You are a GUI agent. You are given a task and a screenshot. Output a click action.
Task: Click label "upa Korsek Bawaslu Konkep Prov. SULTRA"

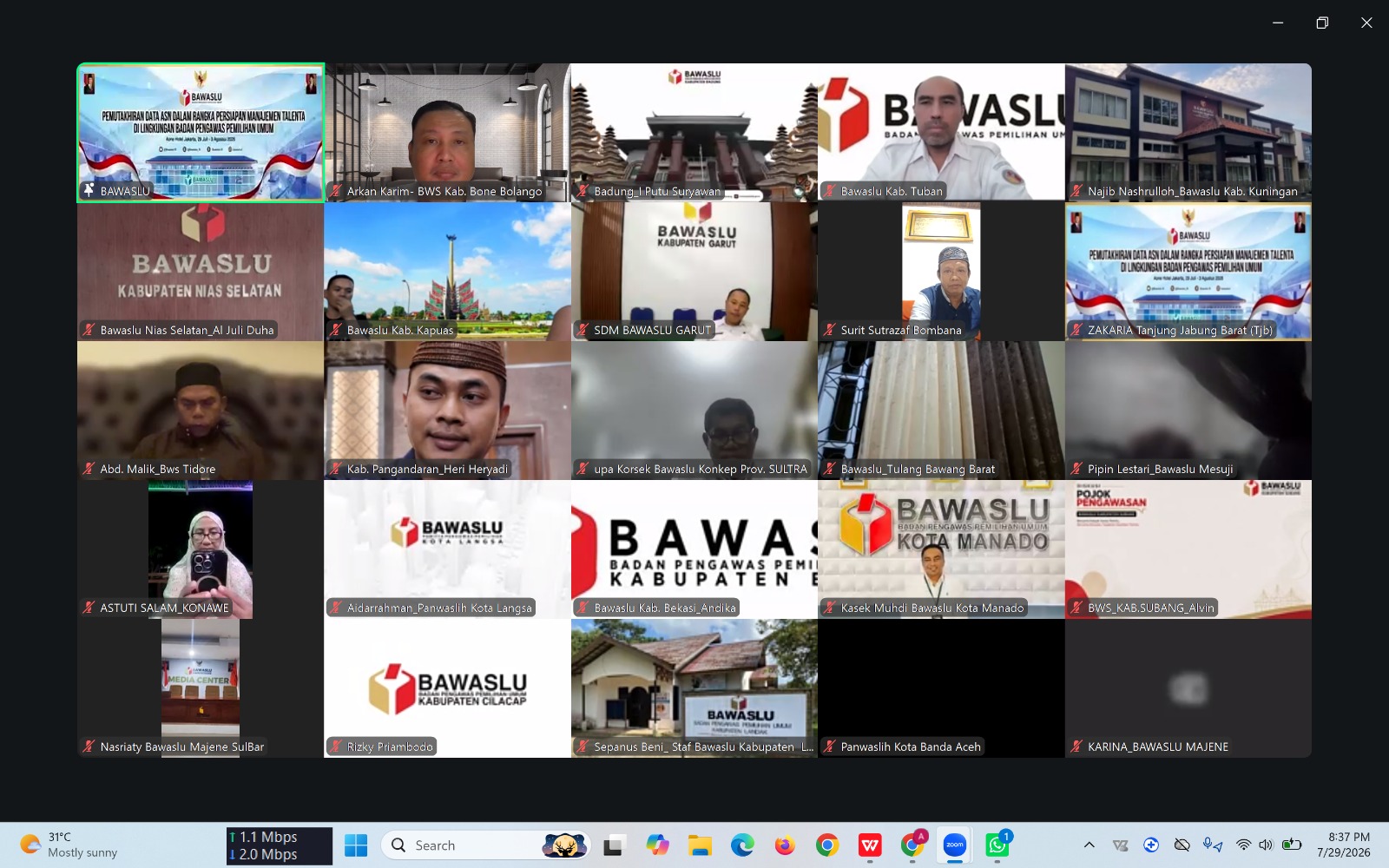pyautogui.click(x=701, y=469)
